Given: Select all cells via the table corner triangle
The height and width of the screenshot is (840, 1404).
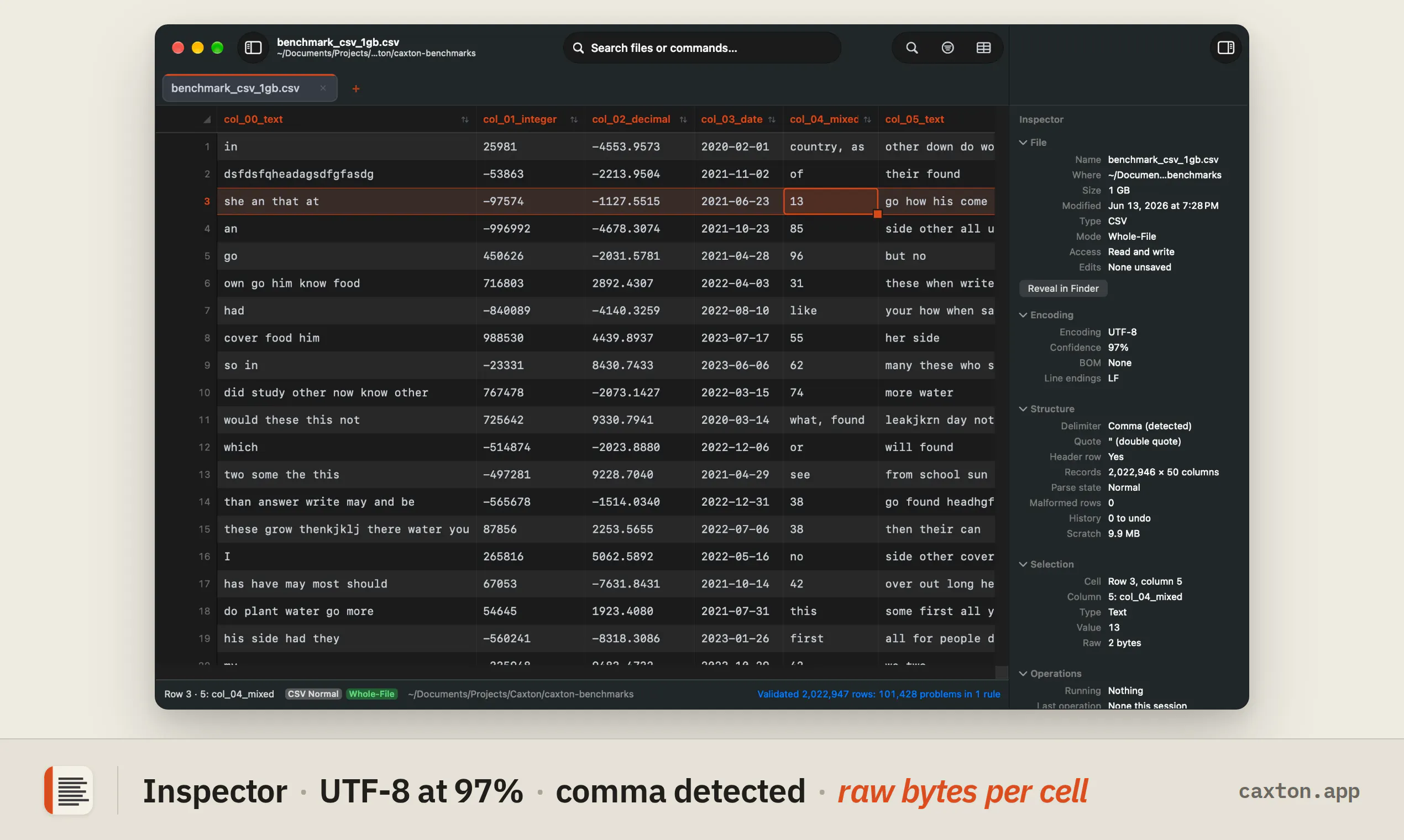Looking at the screenshot, I should [x=207, y=119].
